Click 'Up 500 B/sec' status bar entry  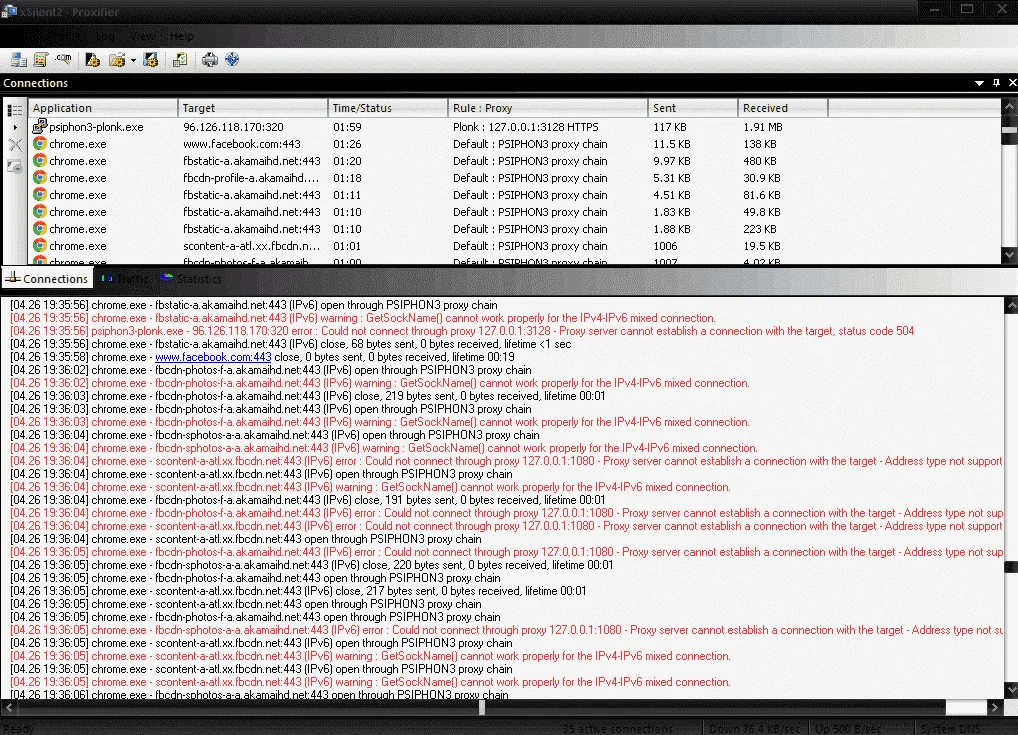848,729
